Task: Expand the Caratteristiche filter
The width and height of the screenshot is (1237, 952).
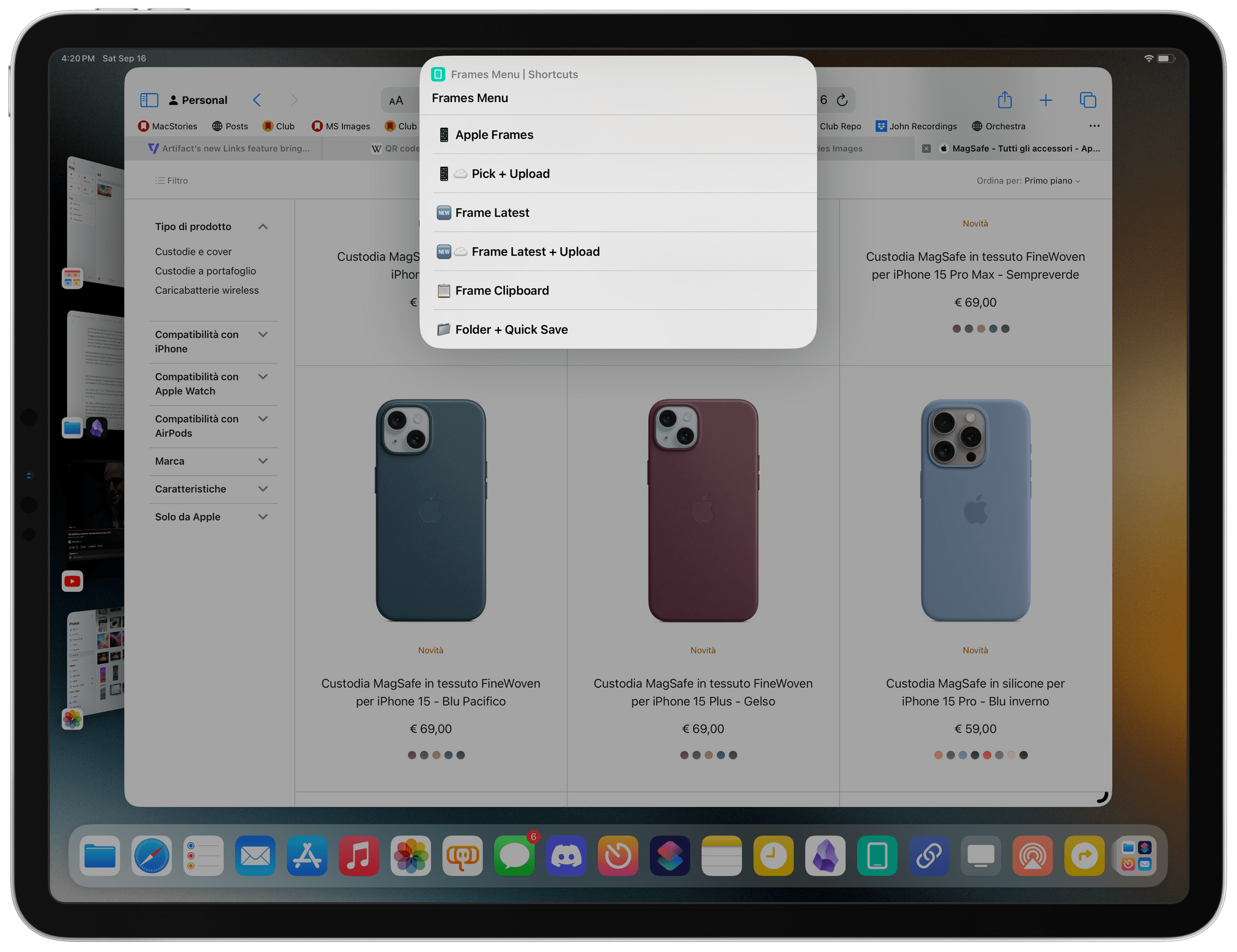Action: click(x=263, y=489)
